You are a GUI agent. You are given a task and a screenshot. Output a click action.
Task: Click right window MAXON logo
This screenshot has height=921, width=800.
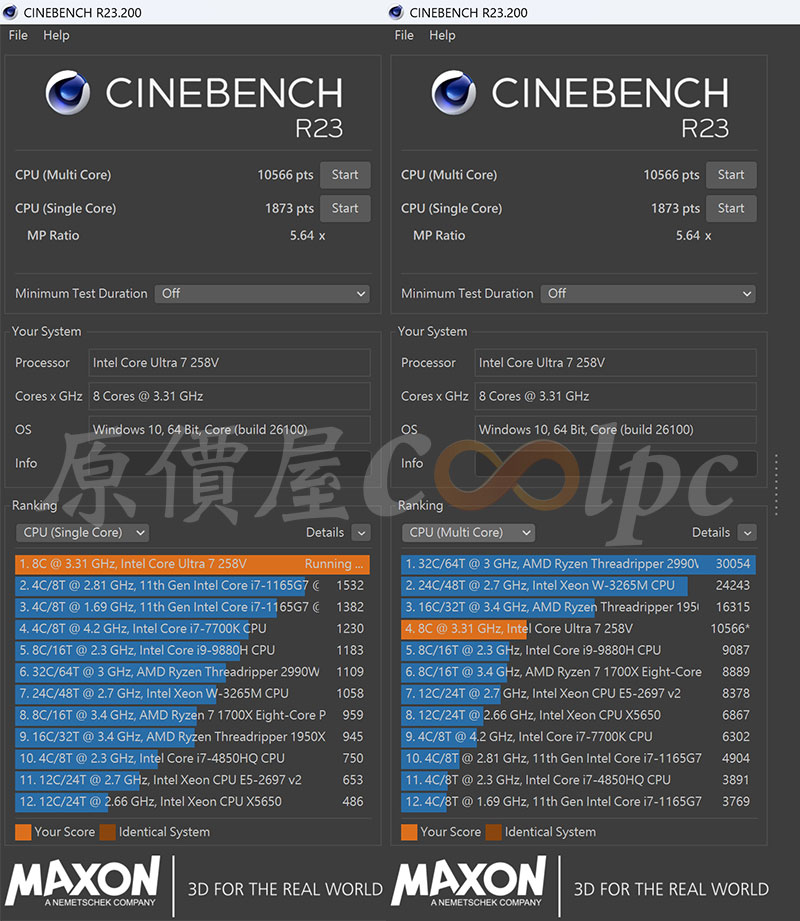point(469,881)
